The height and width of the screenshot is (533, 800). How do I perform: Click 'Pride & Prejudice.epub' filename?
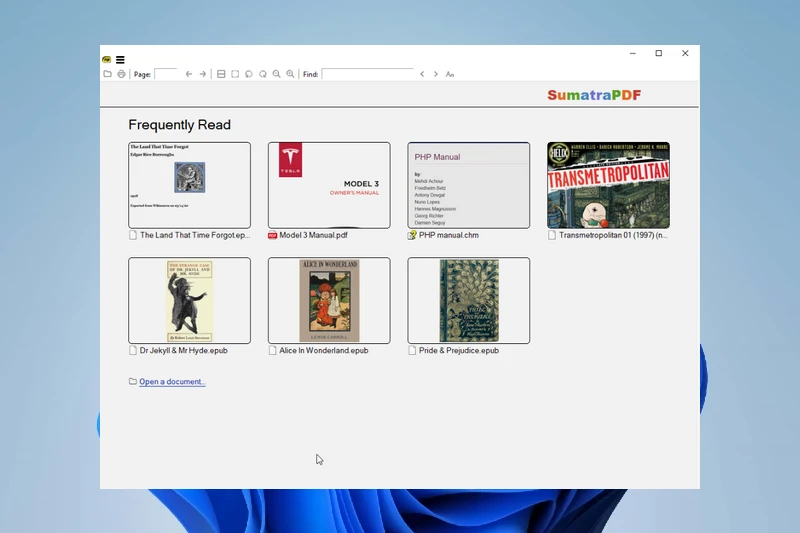[x=459, y=350]
